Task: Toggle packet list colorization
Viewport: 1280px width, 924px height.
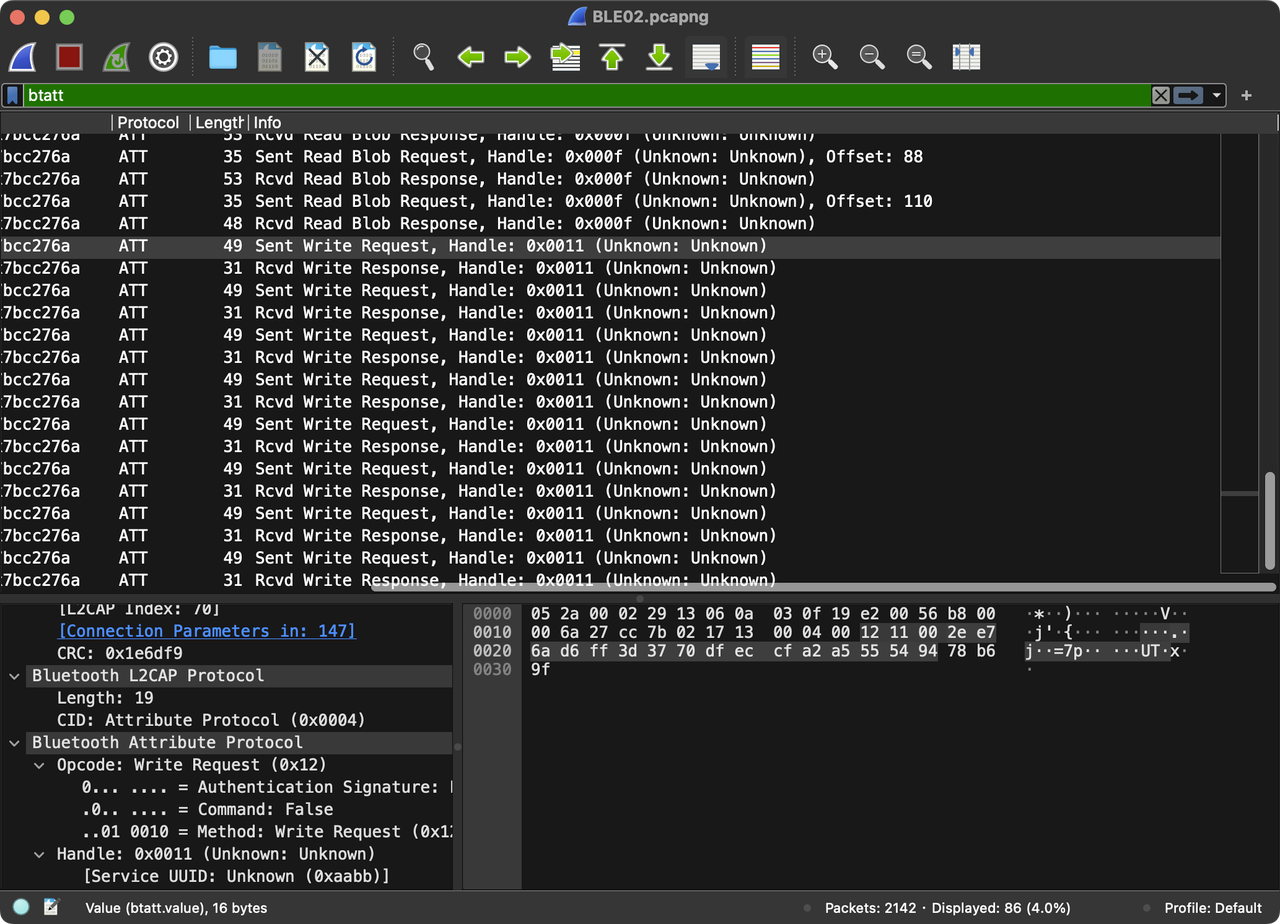Action: (x=765, y=57)
